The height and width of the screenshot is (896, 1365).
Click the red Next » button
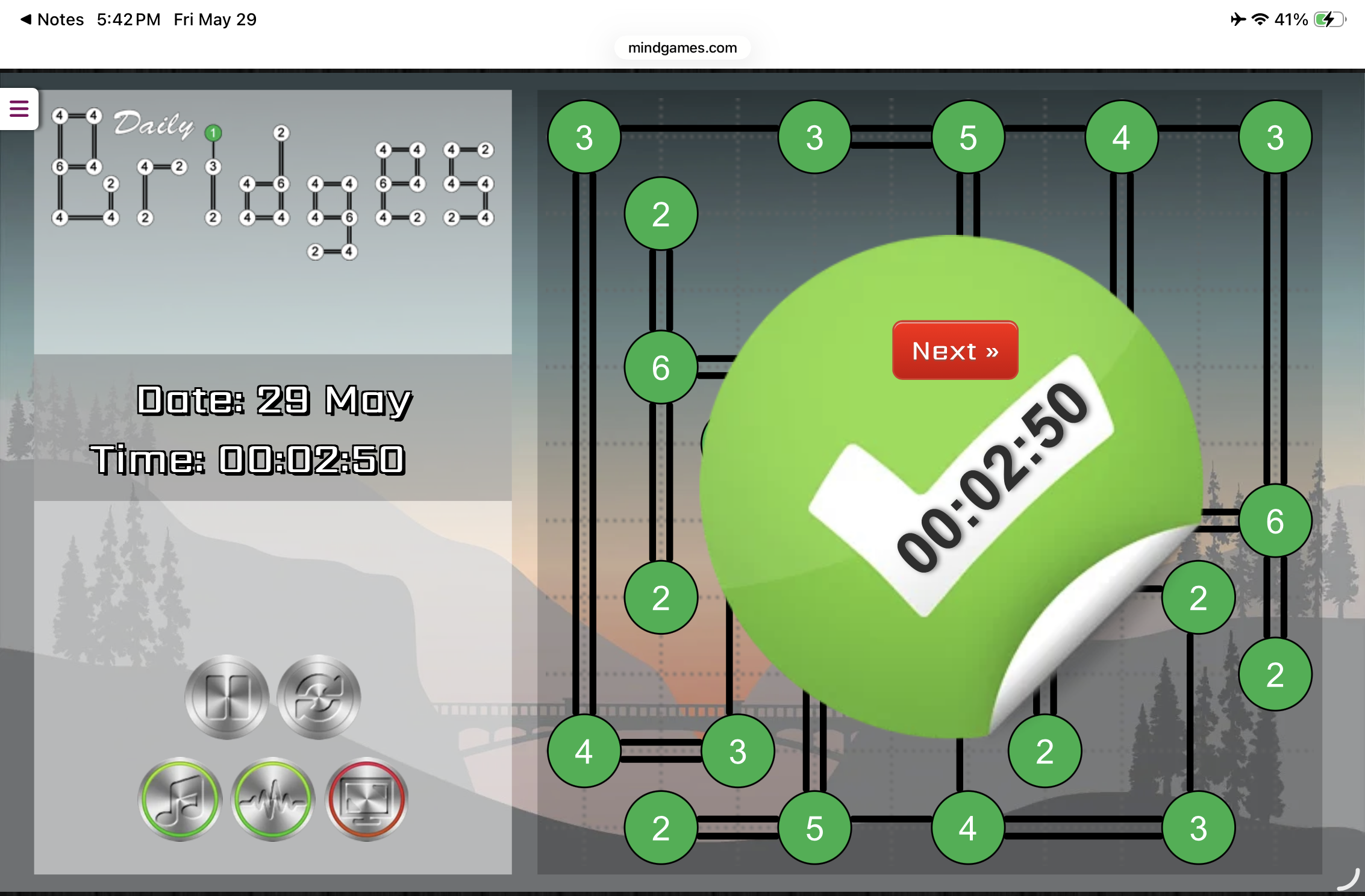coord(955,350)
